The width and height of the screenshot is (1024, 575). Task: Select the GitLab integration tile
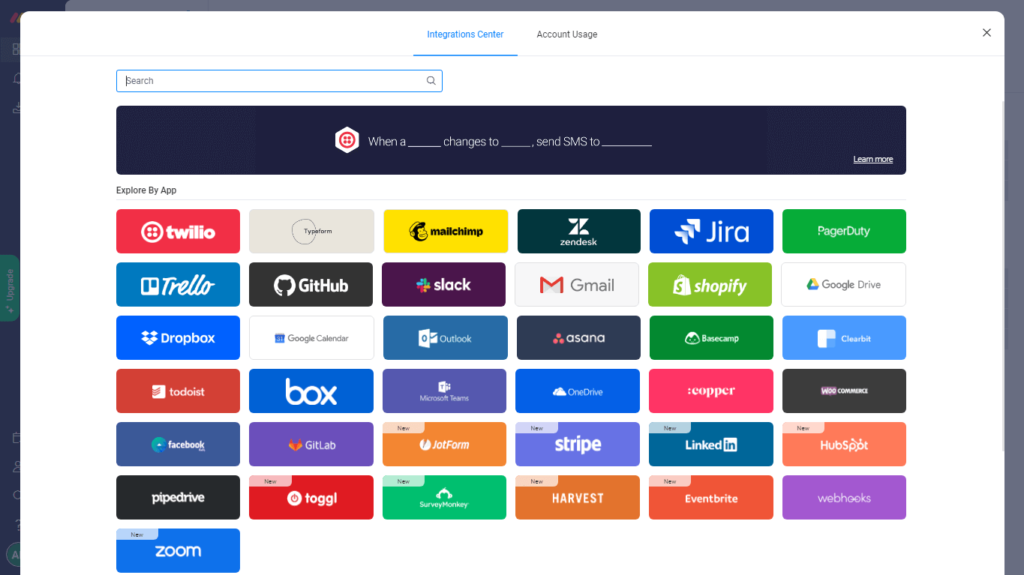[311, 444]
